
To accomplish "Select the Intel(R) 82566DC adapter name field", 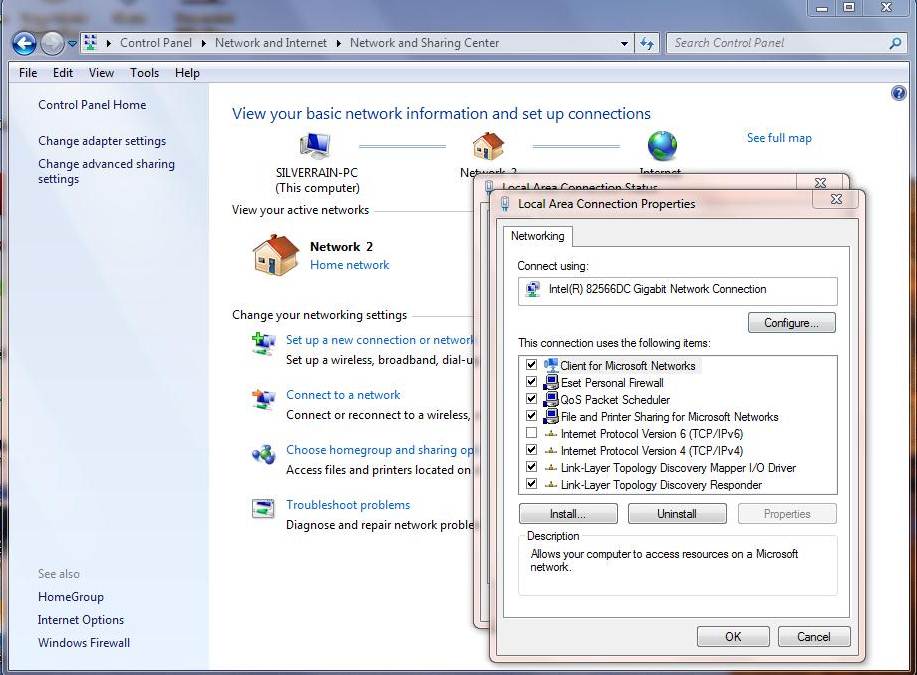I will pos(677,291).
